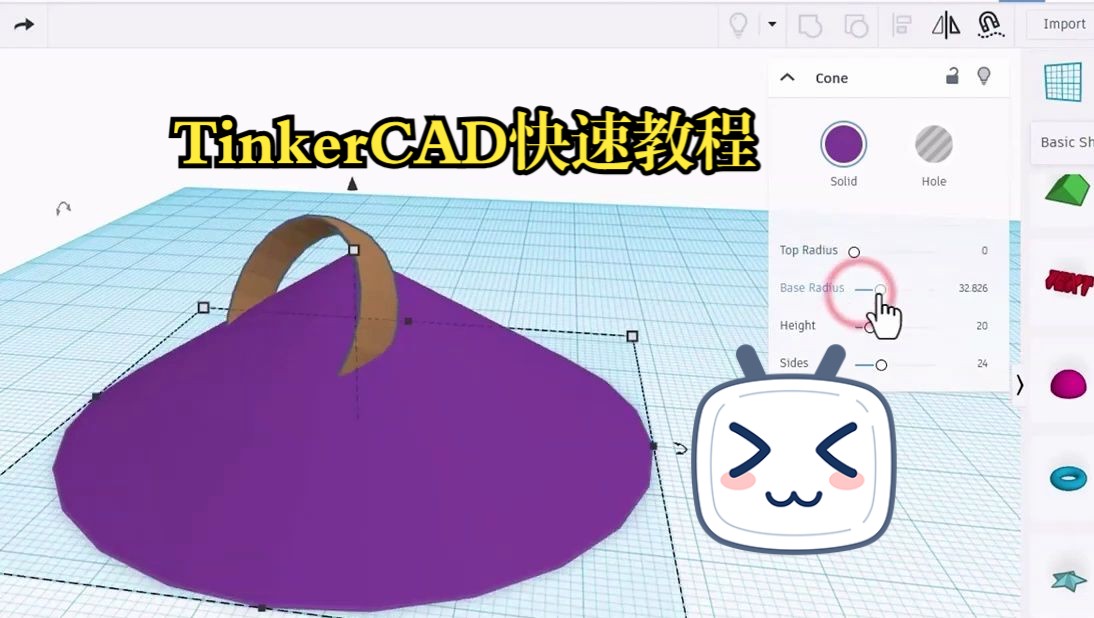This screenshot has width=1094, height=618.
Task: Open the Align tool
Action: click(x=901, y=25)
